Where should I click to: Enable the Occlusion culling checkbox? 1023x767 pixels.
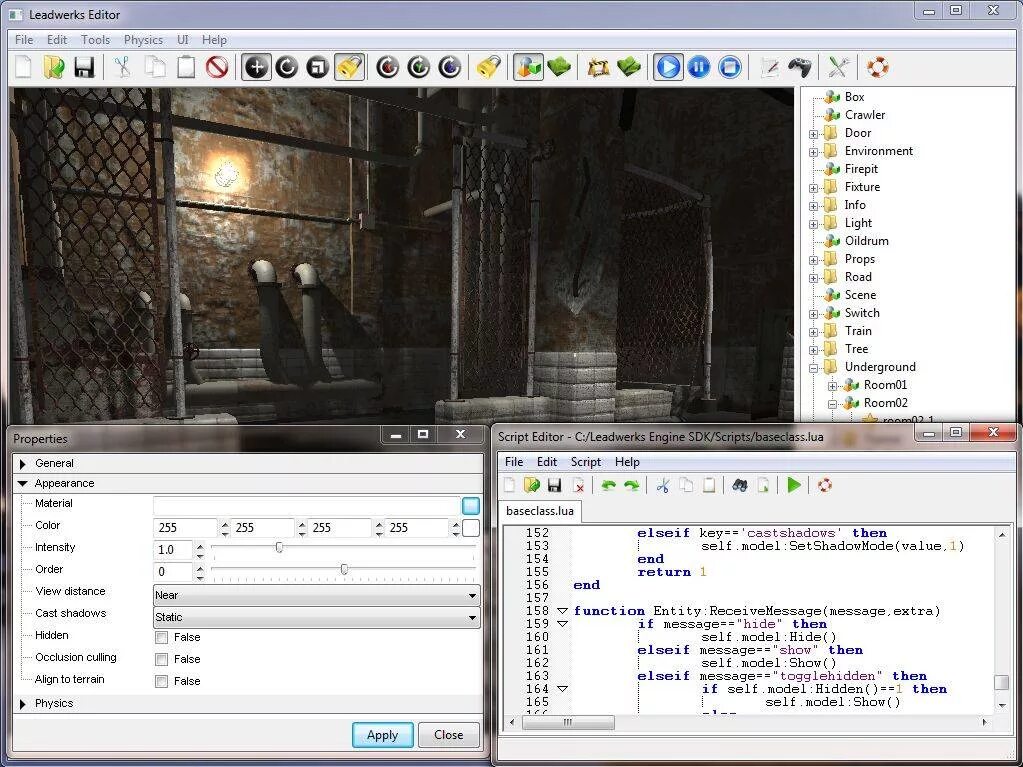click(161, 659)
